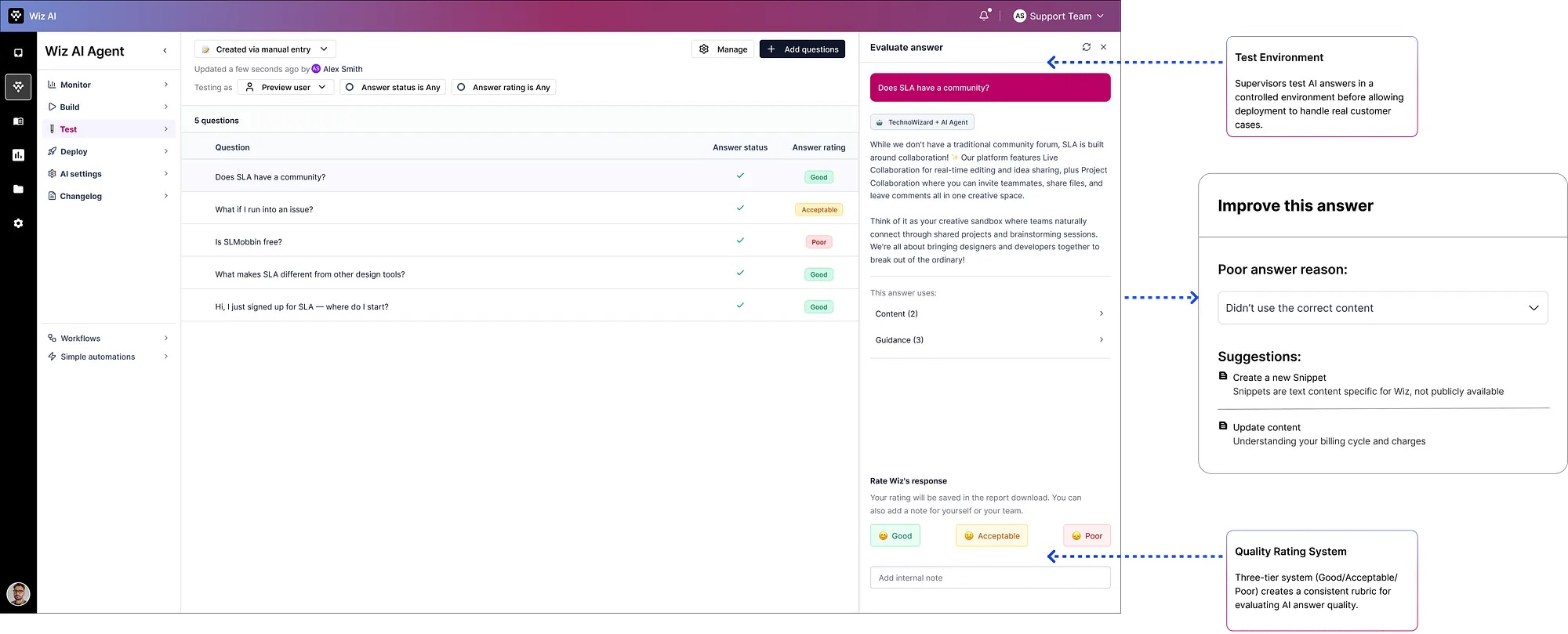
Task: Click the '5 questions' count label
Action: pyautogui.click(x=216, y=121)
